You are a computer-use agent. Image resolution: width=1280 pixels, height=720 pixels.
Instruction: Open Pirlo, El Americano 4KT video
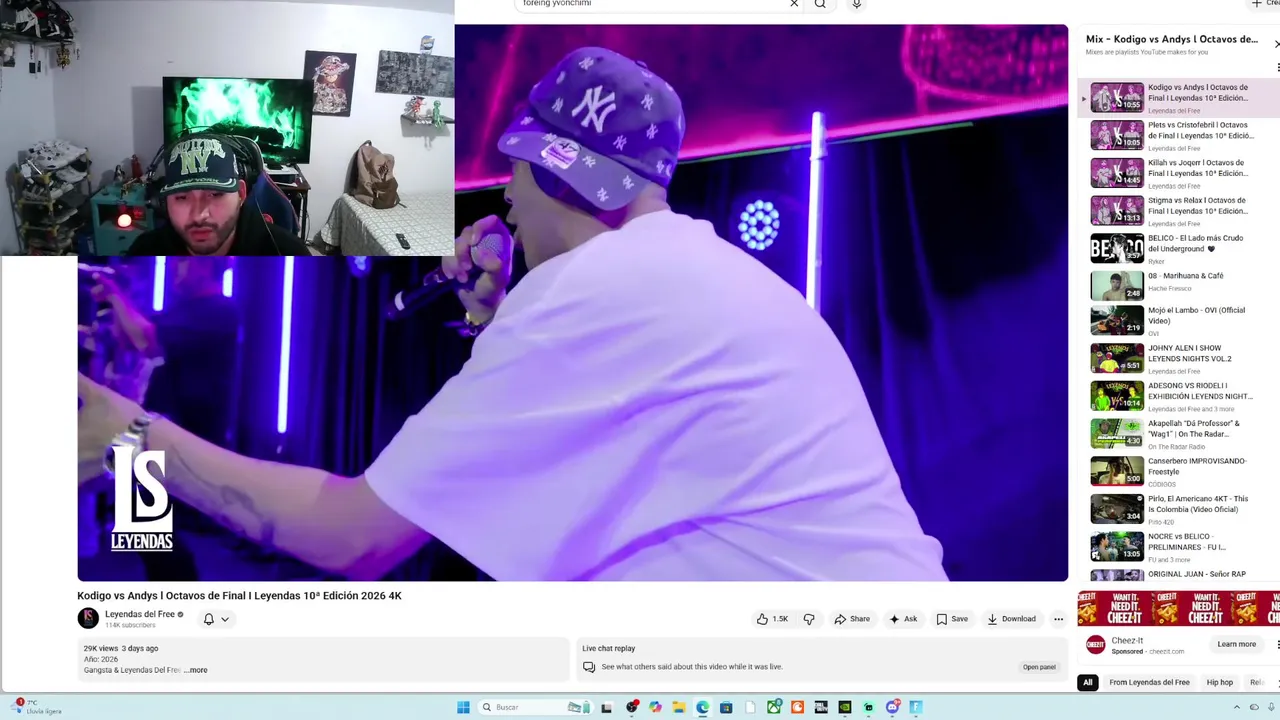point(1171,509)
